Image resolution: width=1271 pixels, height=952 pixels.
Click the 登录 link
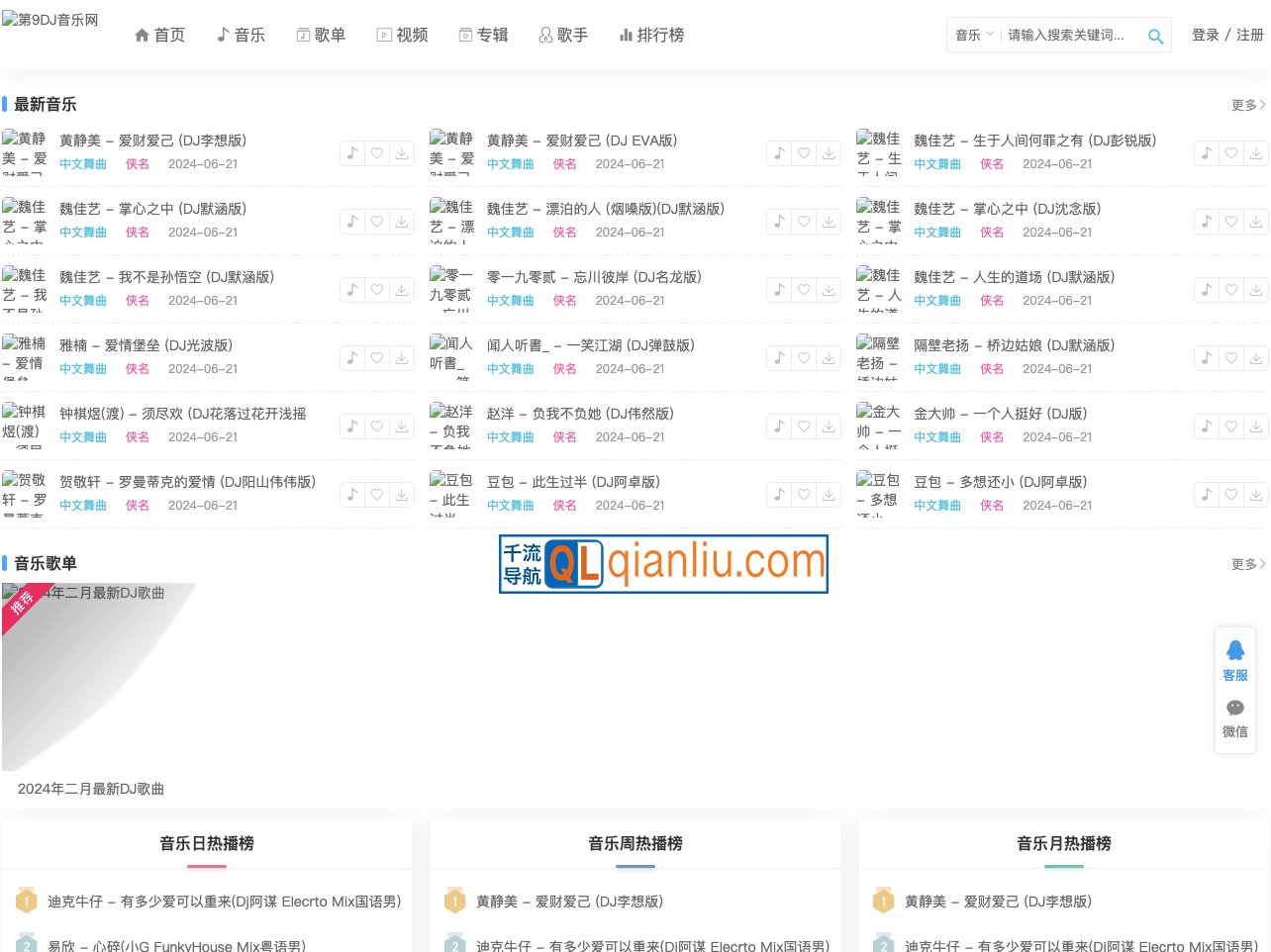[1204, 33]
